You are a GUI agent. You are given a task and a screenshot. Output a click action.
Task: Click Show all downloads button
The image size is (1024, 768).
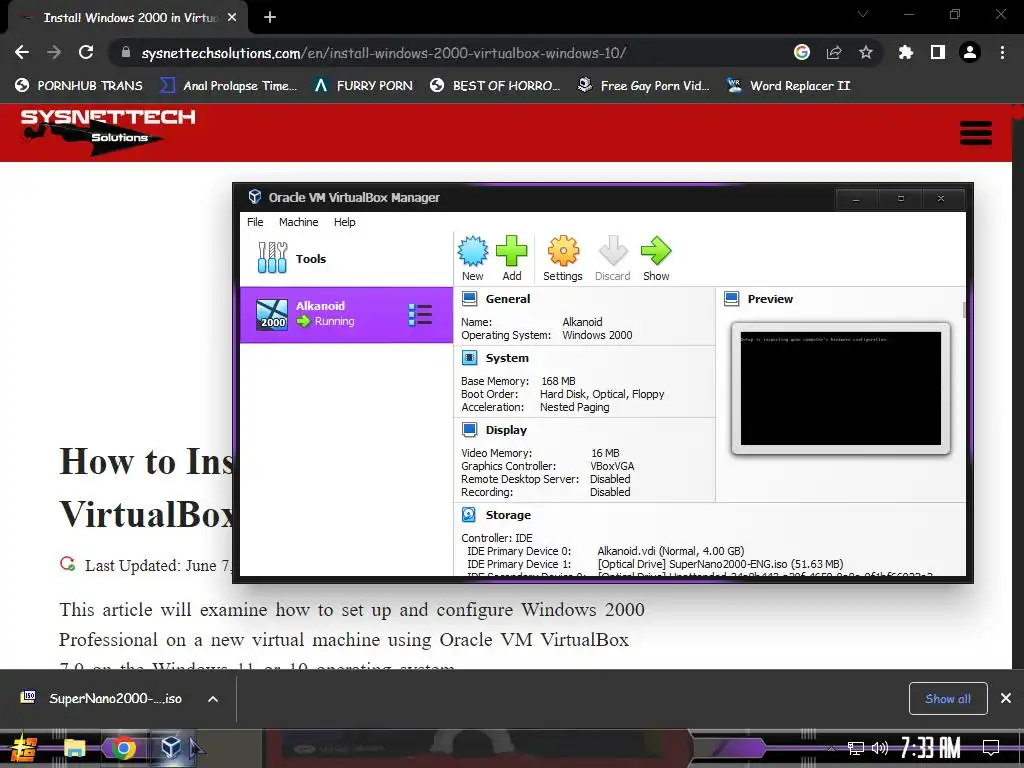[x=948, y=699]
